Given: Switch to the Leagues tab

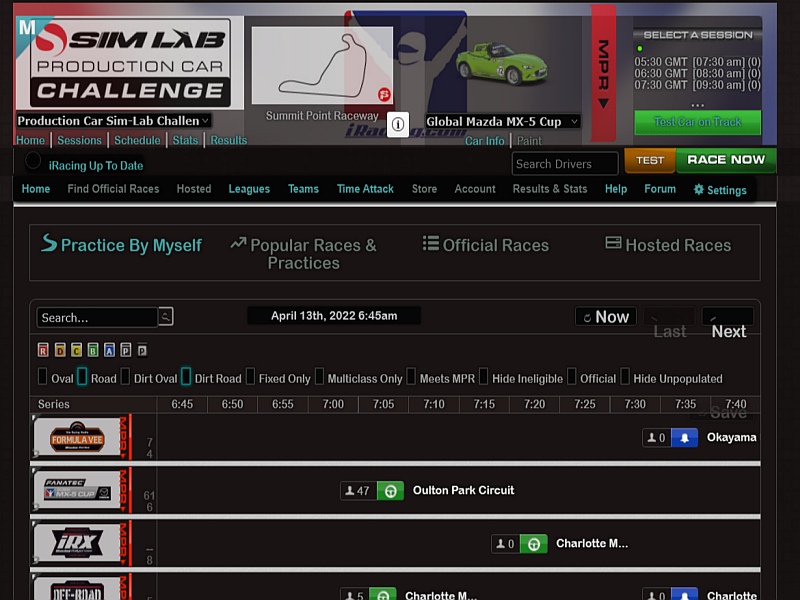Looking at the screenshot, I should point(249,189).
